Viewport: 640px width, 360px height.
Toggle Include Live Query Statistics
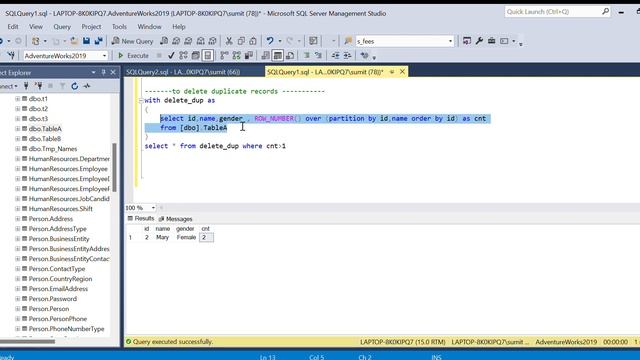click(236, 56)
